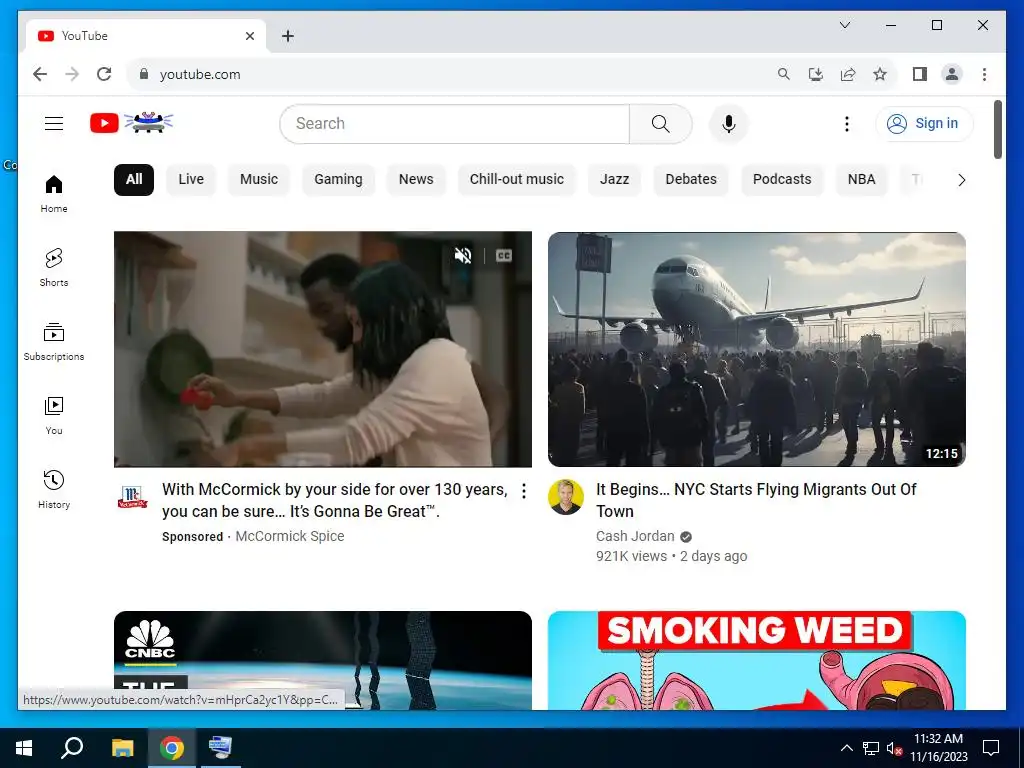The image size is (1024, 768).
Task: Click the Cash Jordan channel avatar
Action: tap(566, 497)
